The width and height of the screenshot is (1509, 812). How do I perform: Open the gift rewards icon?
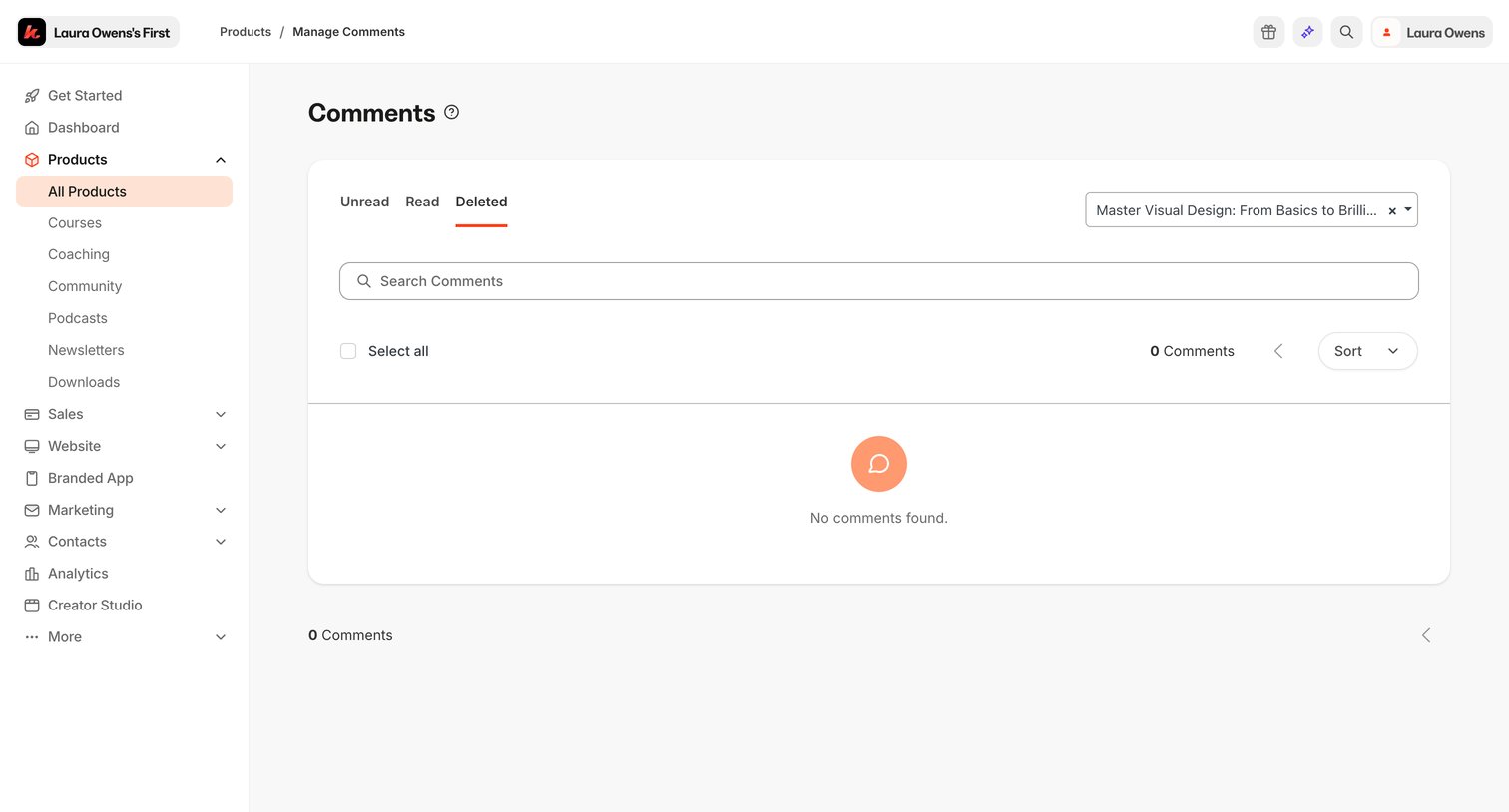(x=1268, y=32)
